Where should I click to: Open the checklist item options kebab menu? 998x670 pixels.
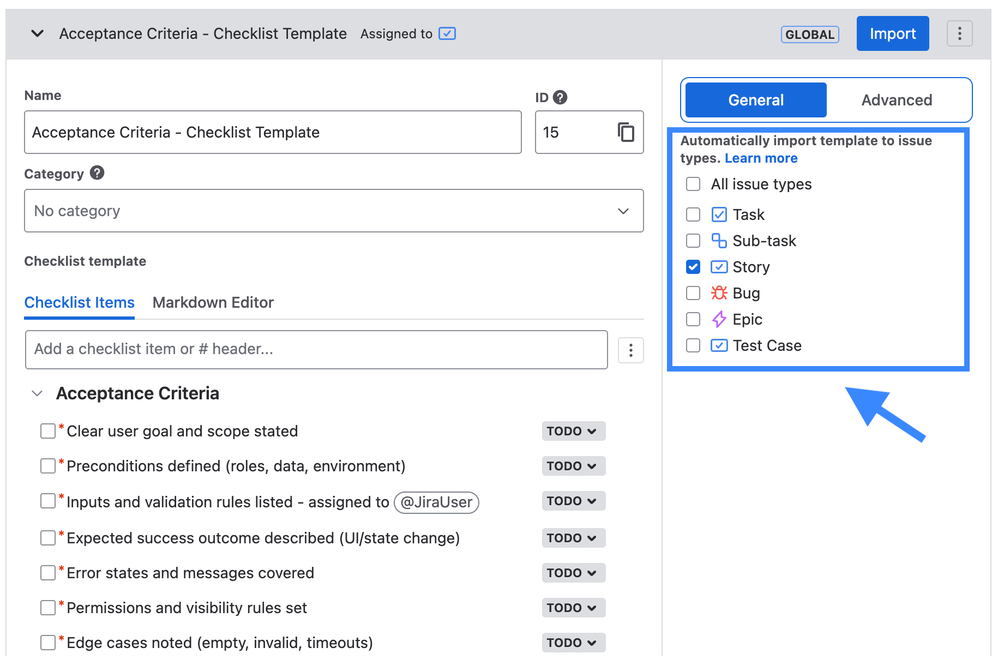pyautogui.click(x=631, y=349)
